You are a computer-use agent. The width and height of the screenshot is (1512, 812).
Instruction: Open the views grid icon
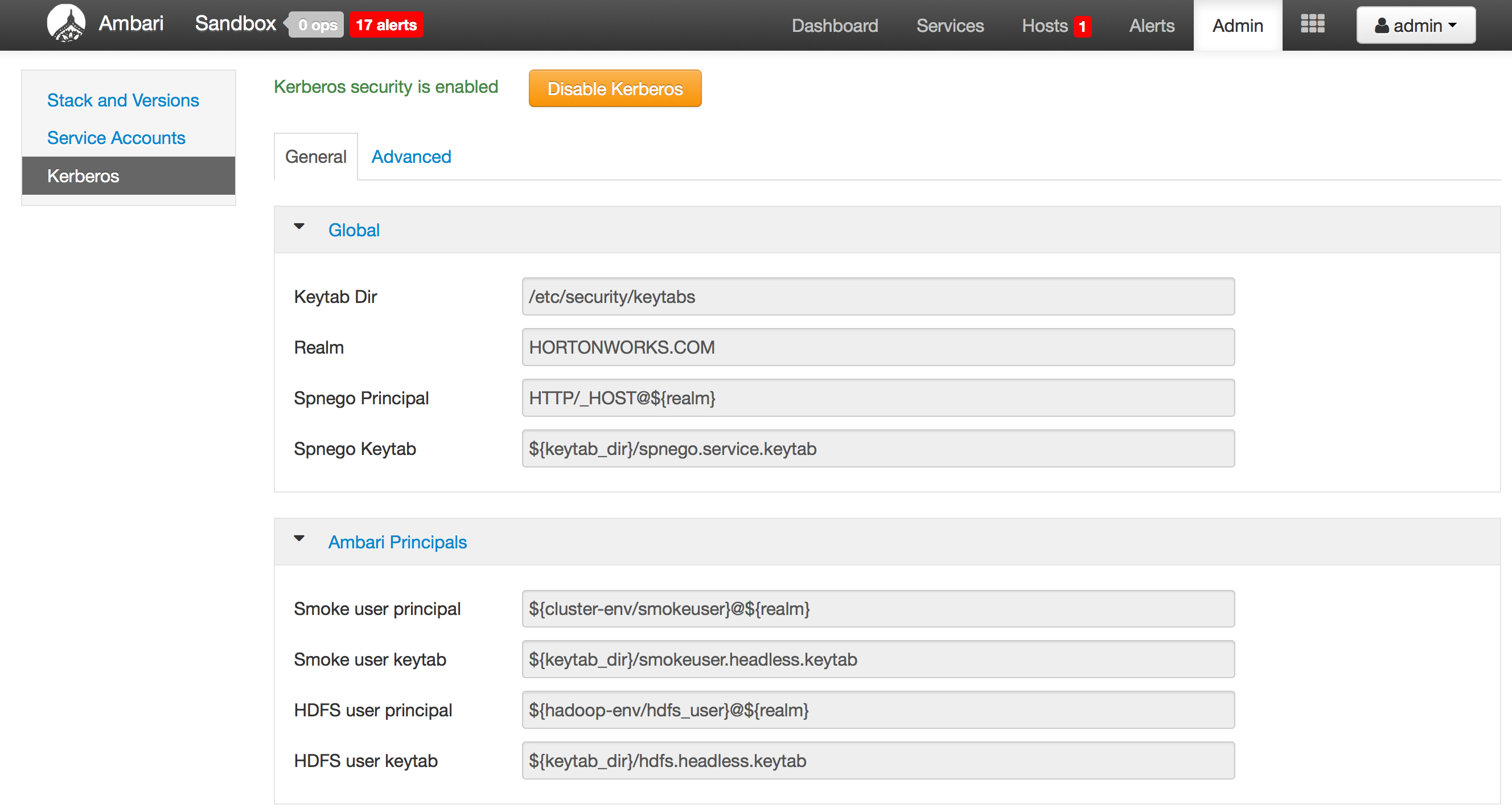[x=1312, y=24]
